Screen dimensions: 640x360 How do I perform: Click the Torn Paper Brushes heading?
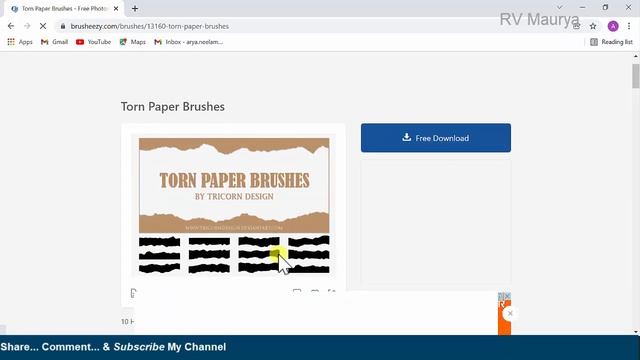[x=173, y=107]
